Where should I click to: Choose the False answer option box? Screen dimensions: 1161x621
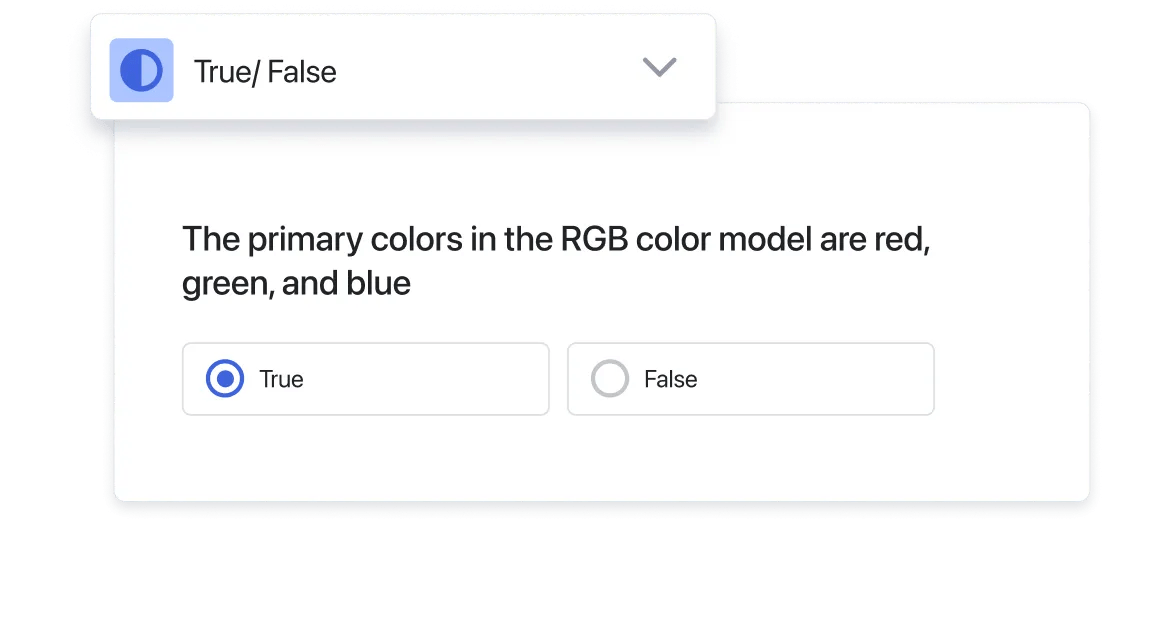(x=750, y=379)
